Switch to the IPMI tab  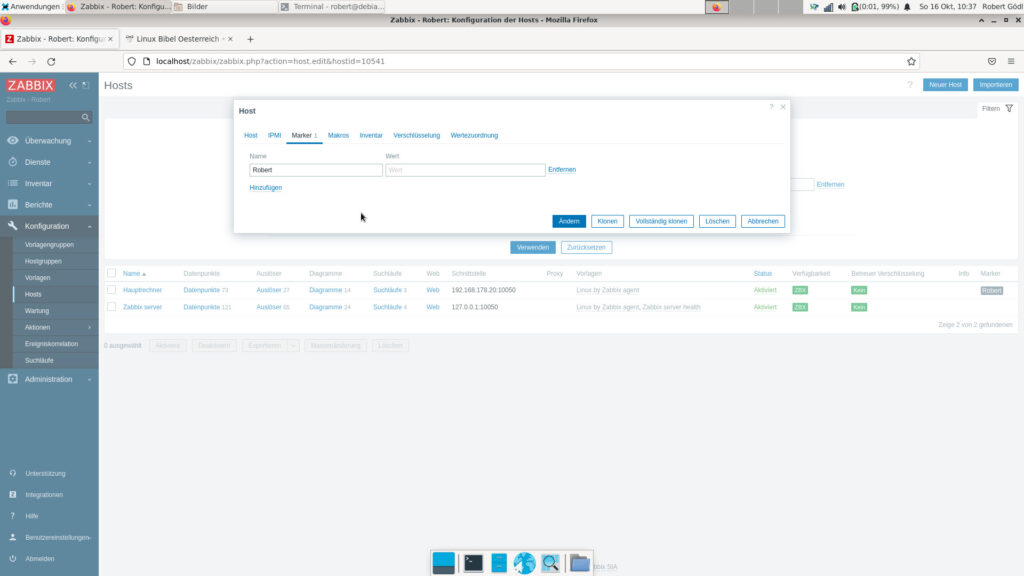(274, 135)
